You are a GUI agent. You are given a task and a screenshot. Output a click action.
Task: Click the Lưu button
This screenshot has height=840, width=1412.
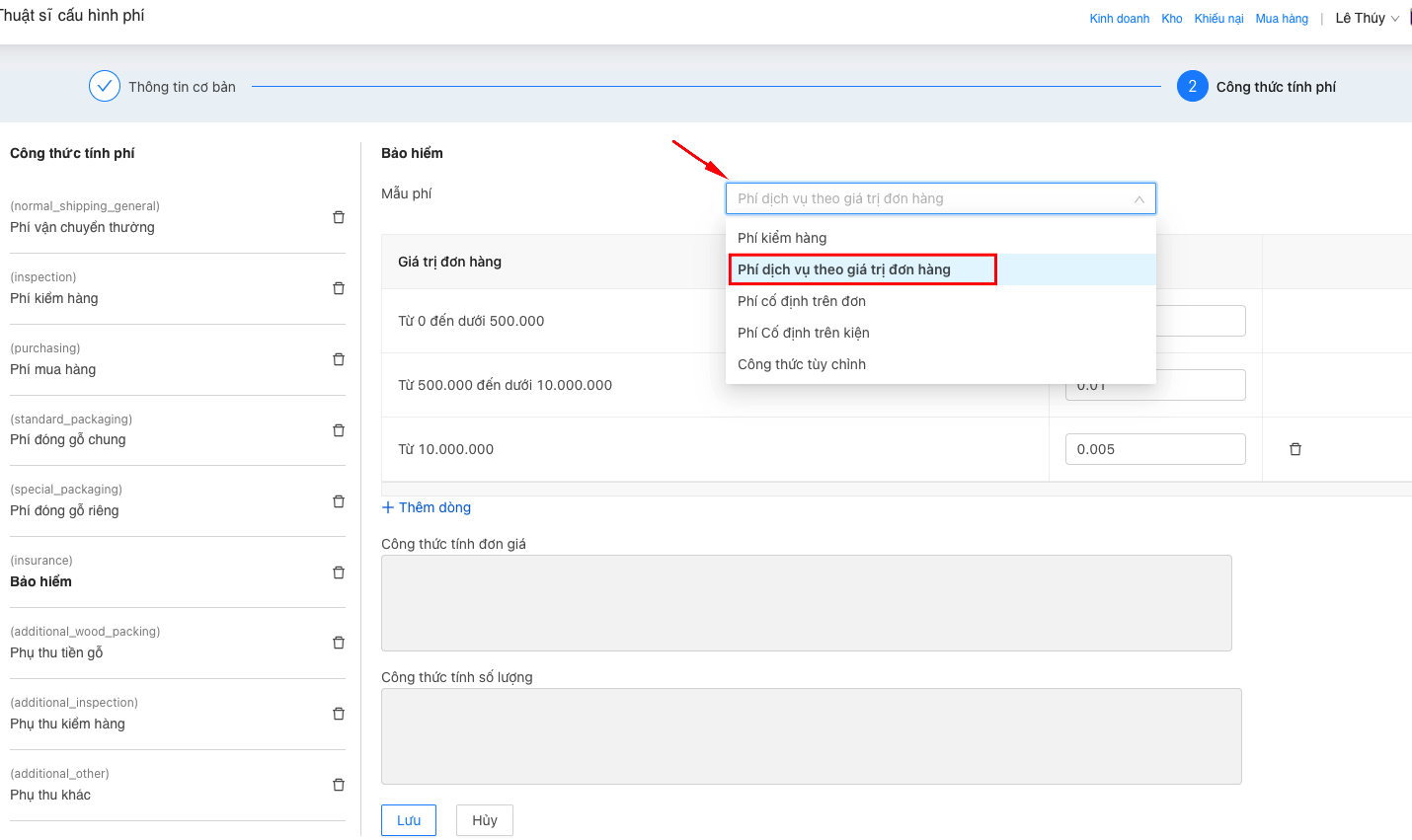pyautogui.click(x=409, y=820)
